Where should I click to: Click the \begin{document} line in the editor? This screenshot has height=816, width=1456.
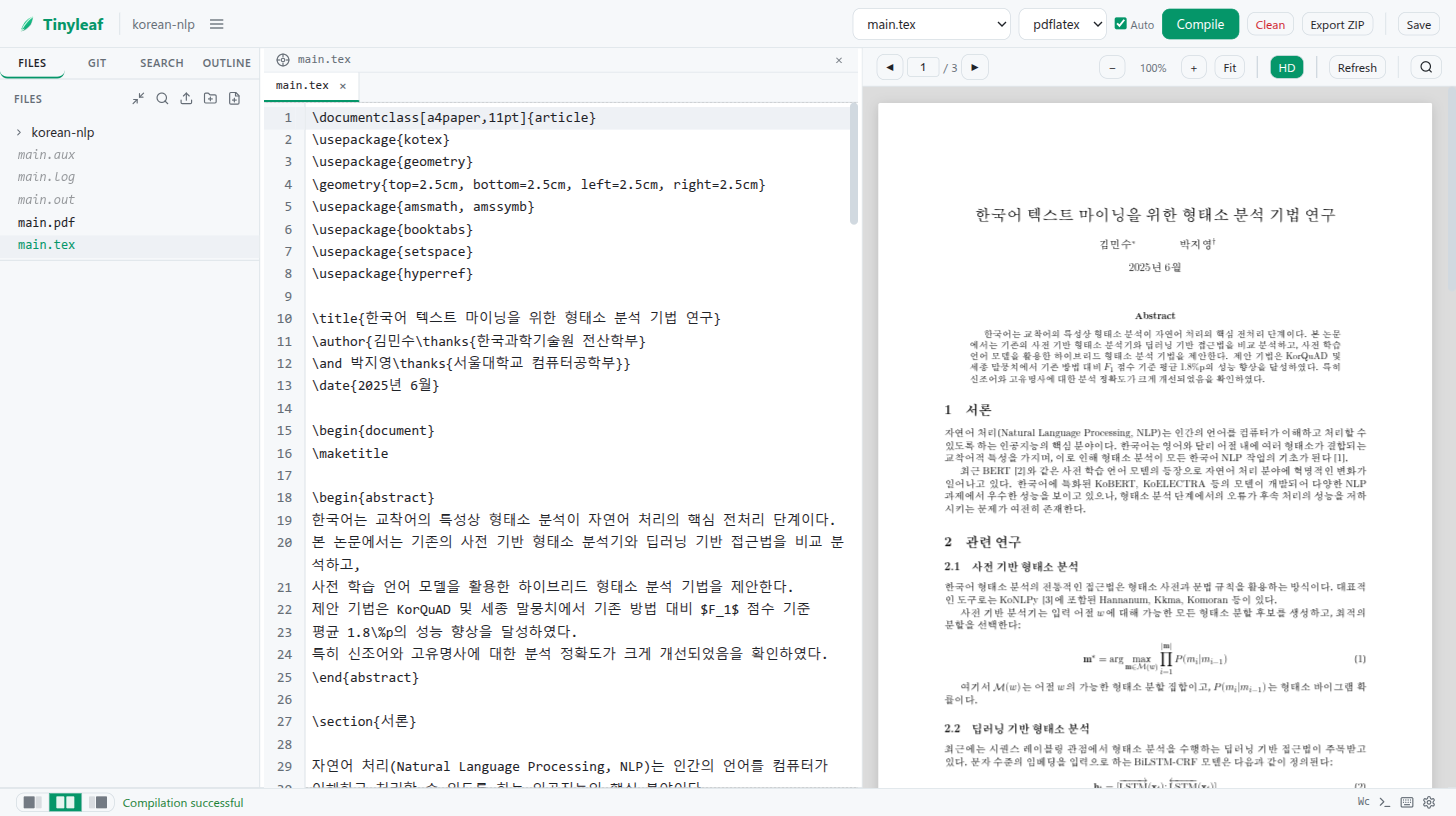[x=374, y=430]
